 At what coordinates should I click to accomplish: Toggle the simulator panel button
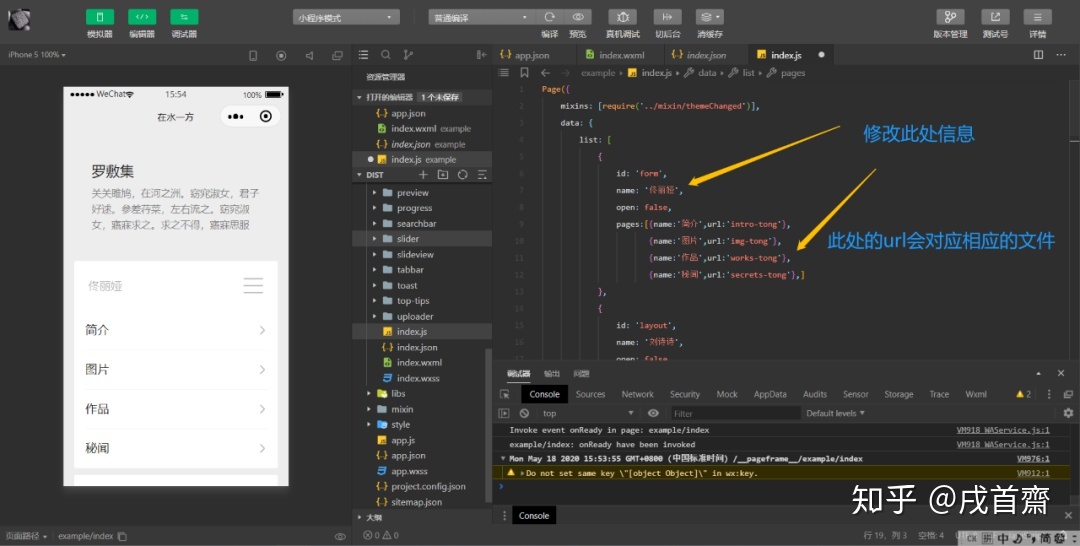coord(100,17)
